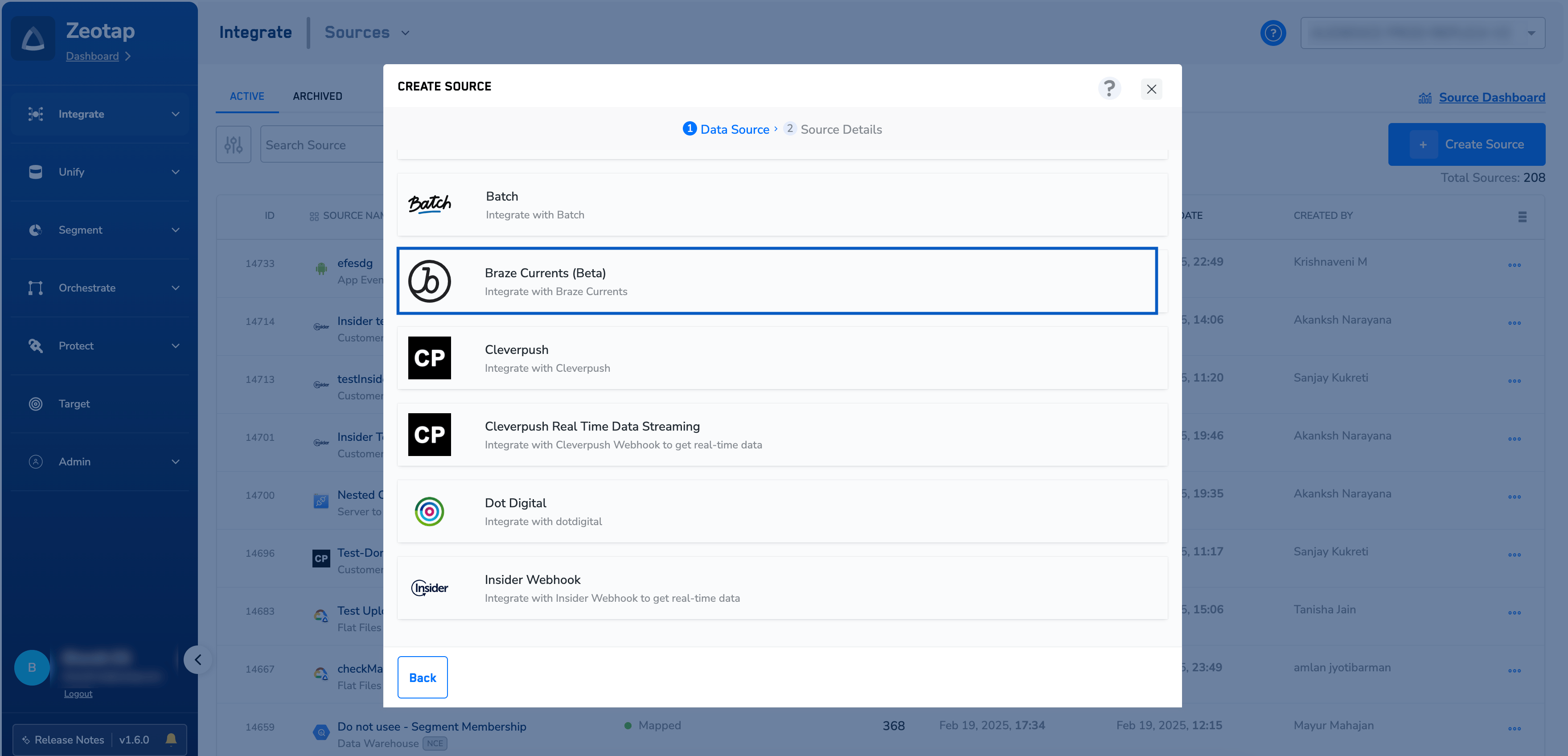Expand the Protect menu chevron
Viewport: 1568px width, 756px height.
pyautogui.click(x=175, y=346)
